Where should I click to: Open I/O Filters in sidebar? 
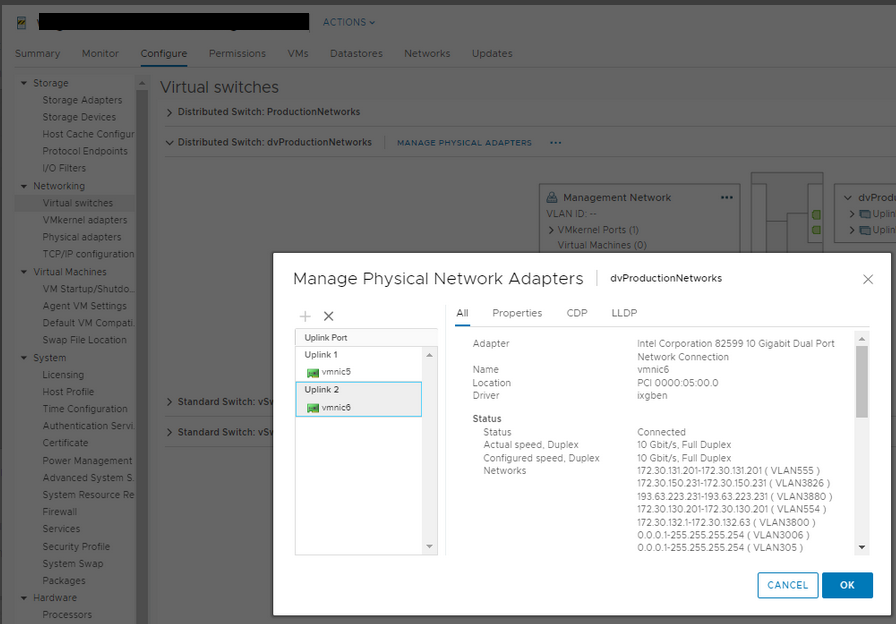pos(64,169)
